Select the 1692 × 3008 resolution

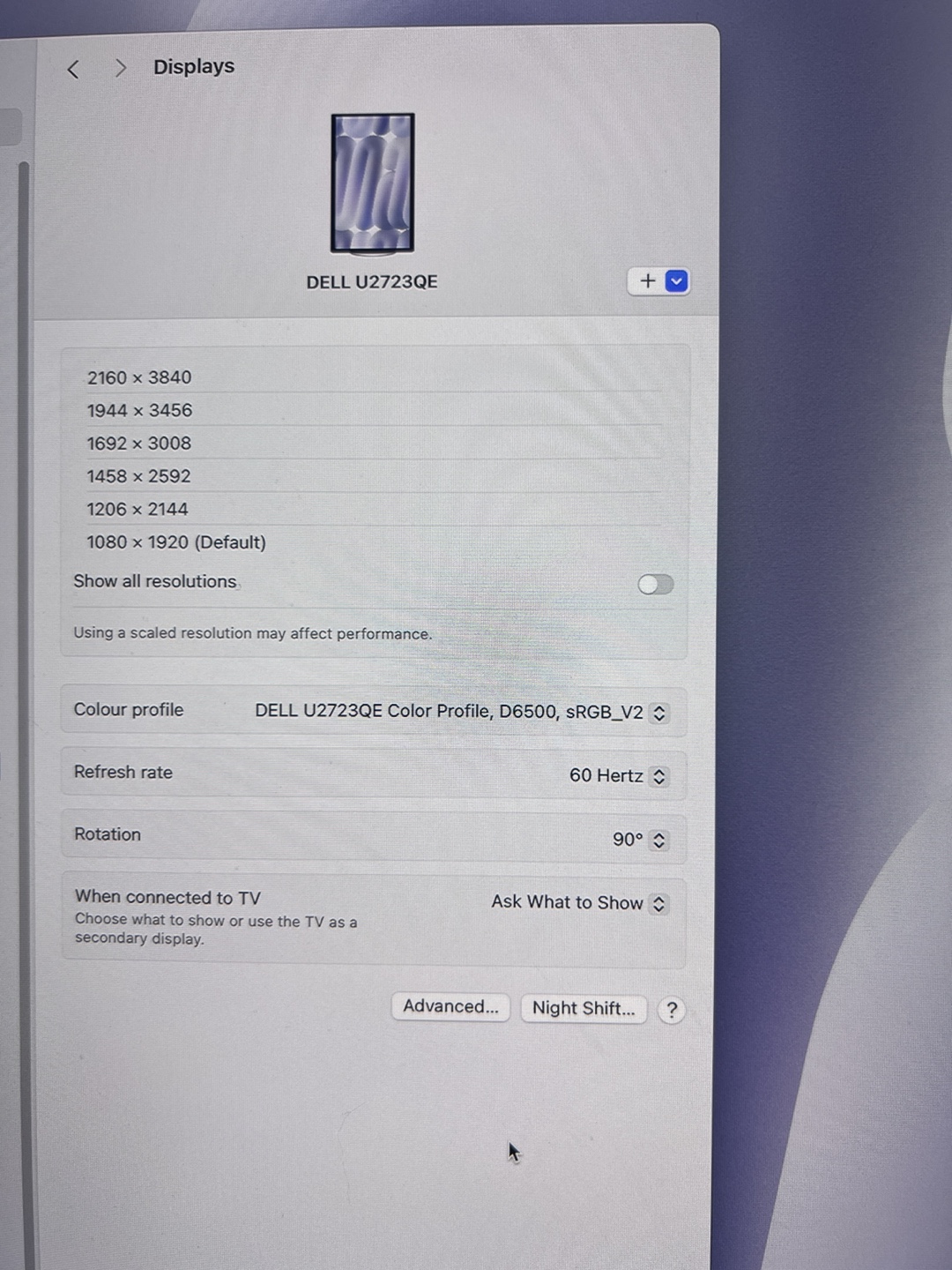click(374, 443)
